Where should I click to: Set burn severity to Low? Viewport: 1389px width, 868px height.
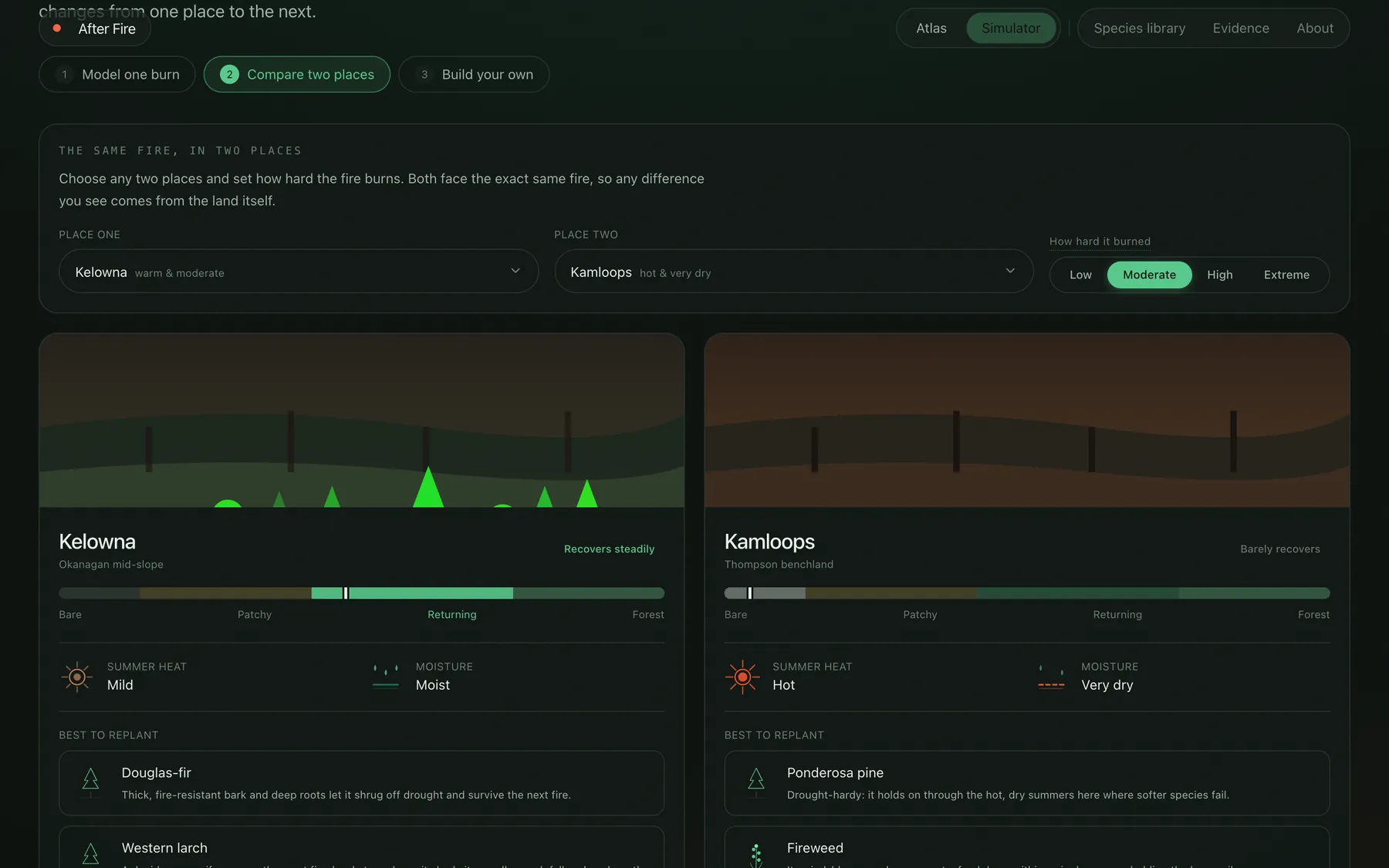[1080, 275]
